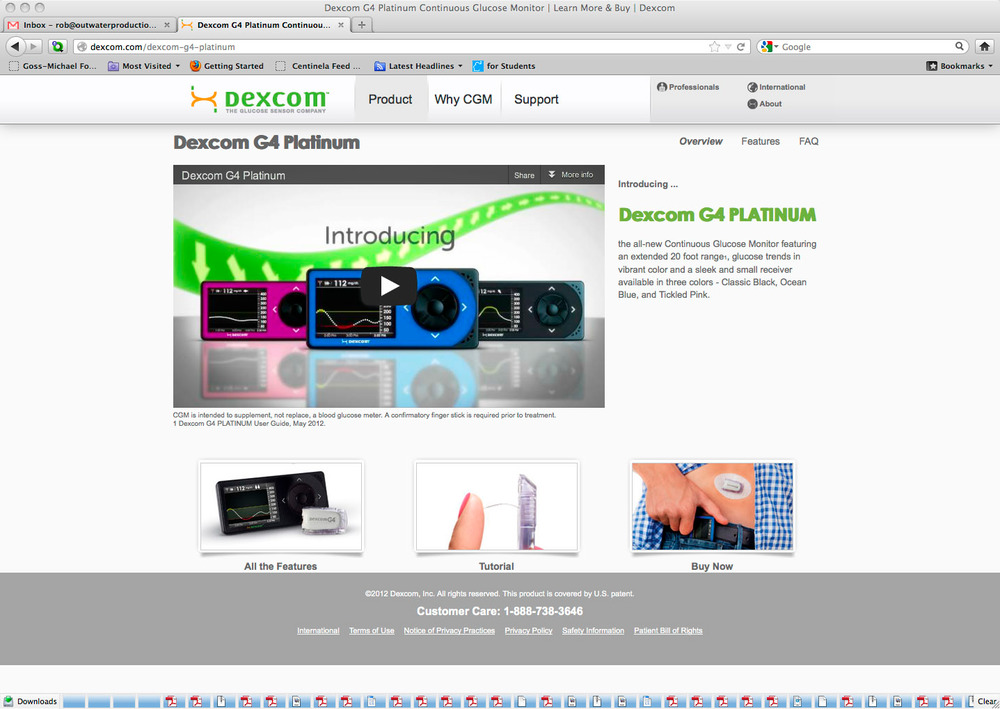Go back with the browser back arrow
1000x709 pixels.
15,47
